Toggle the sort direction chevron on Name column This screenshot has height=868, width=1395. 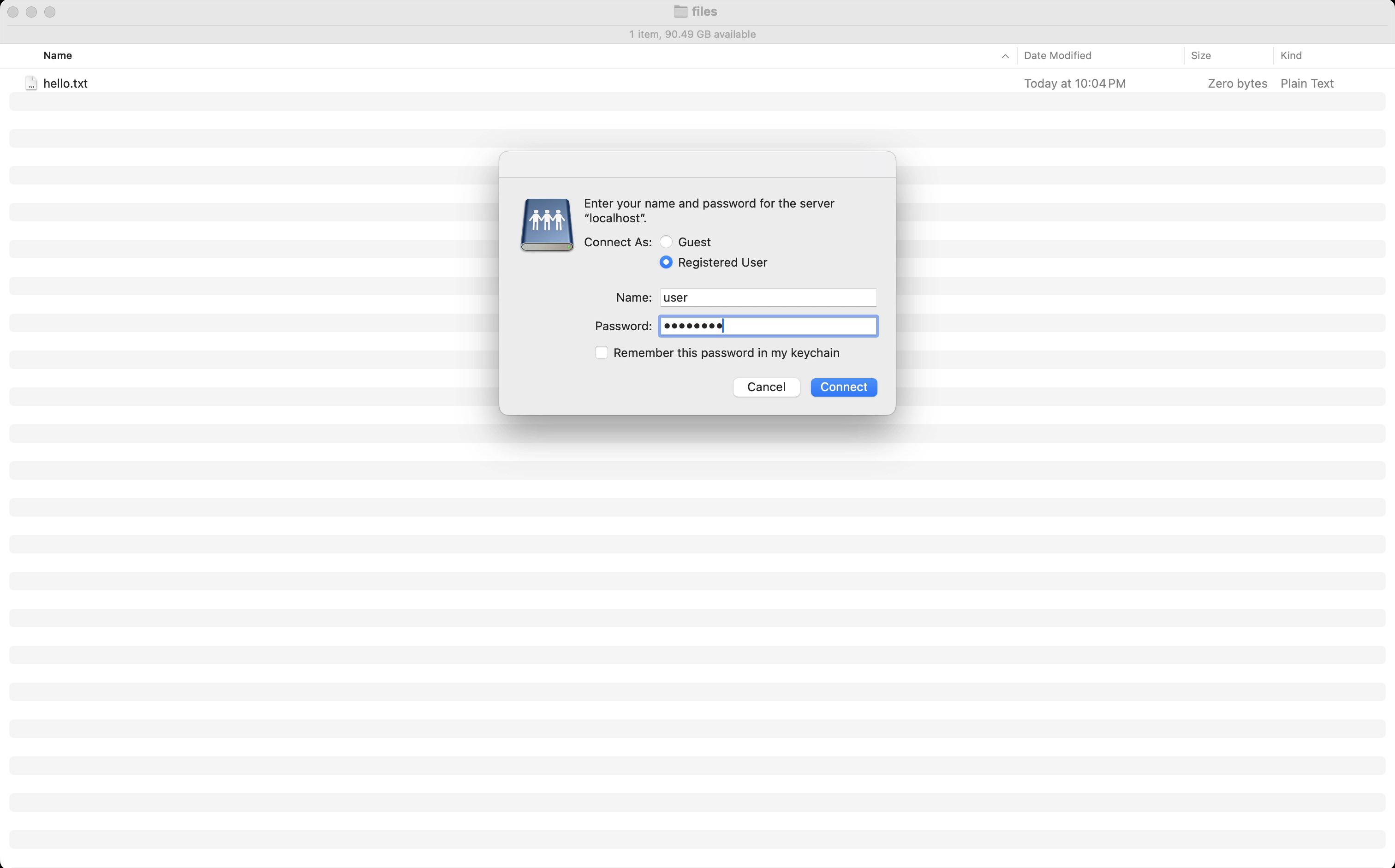click(1005, 56)
